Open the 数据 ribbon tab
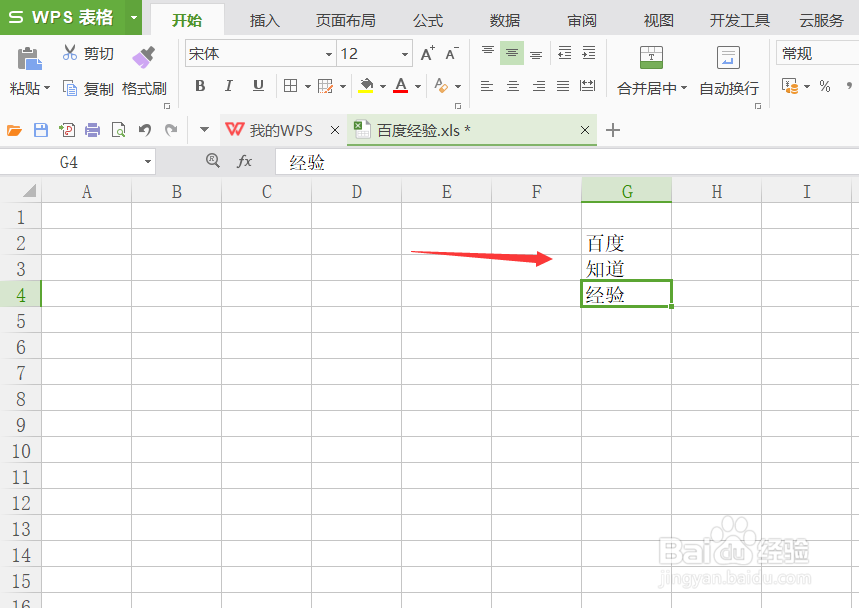The image size is (859, 608). 505,21
